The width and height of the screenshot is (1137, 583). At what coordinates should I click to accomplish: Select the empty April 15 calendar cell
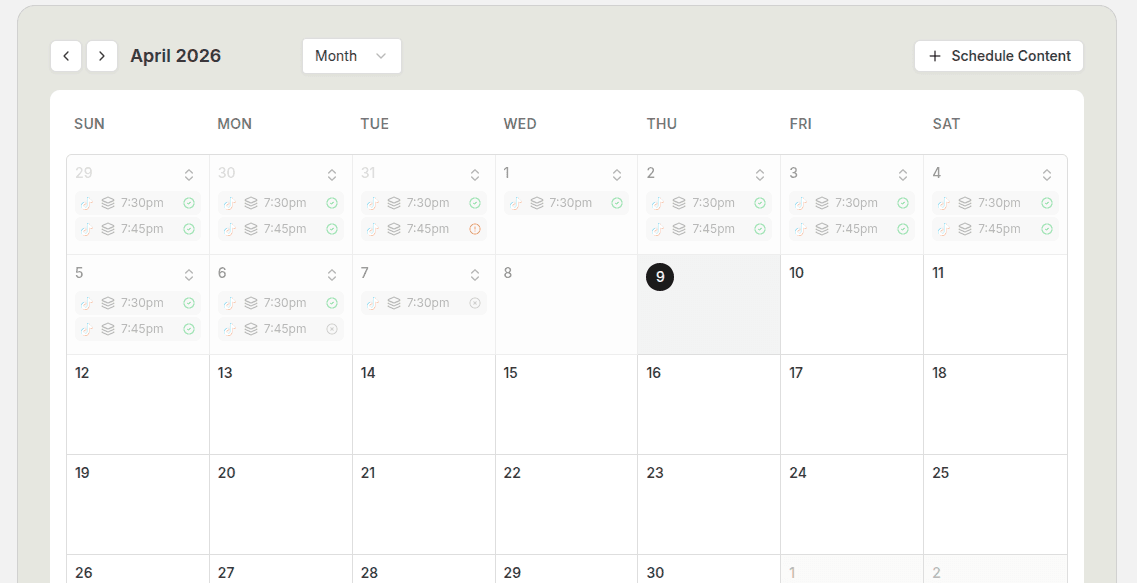tap(566, 404)
